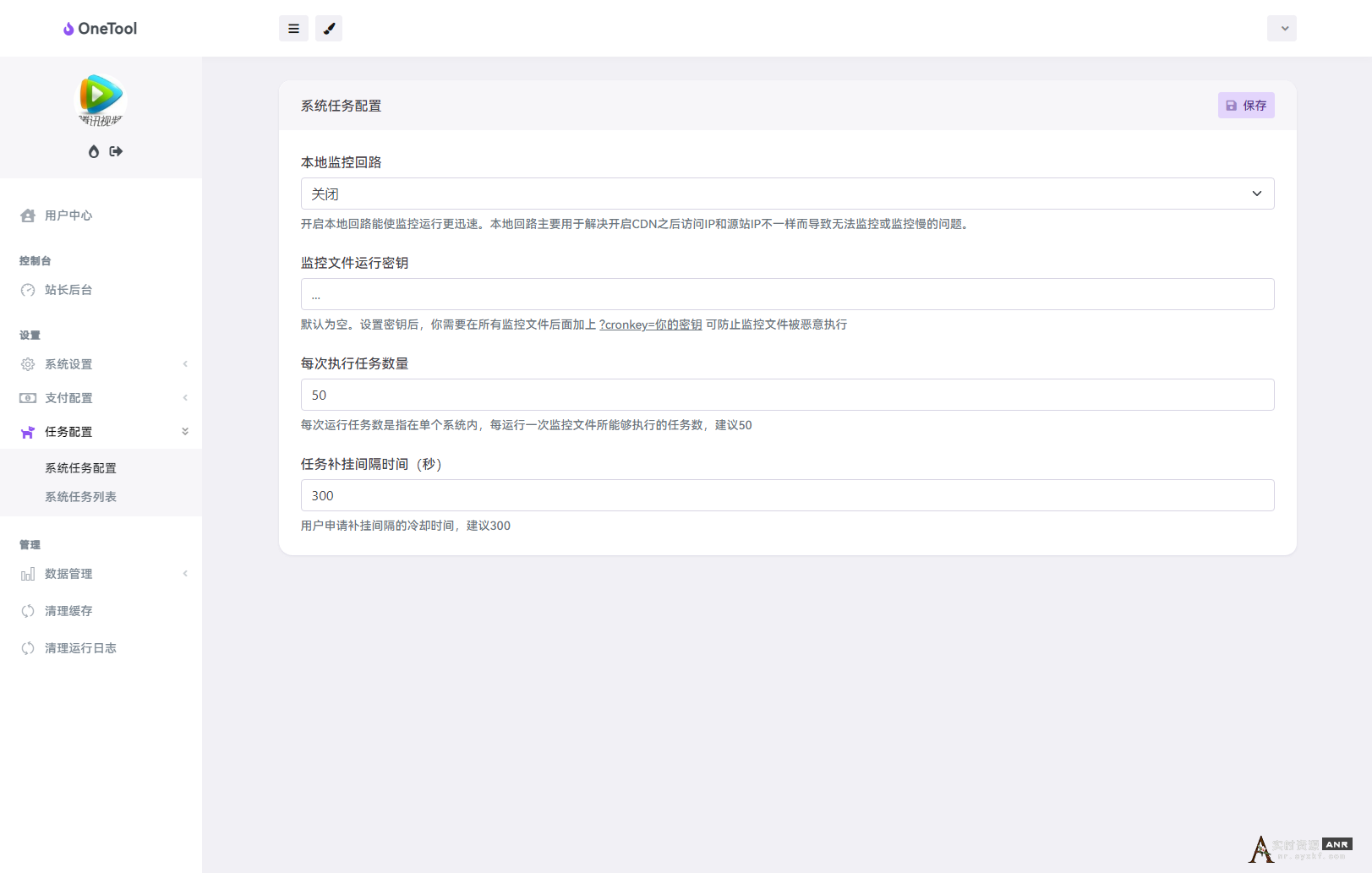
Task: Click the 本地监控回路 field label
Action: [x=341, y=162]
